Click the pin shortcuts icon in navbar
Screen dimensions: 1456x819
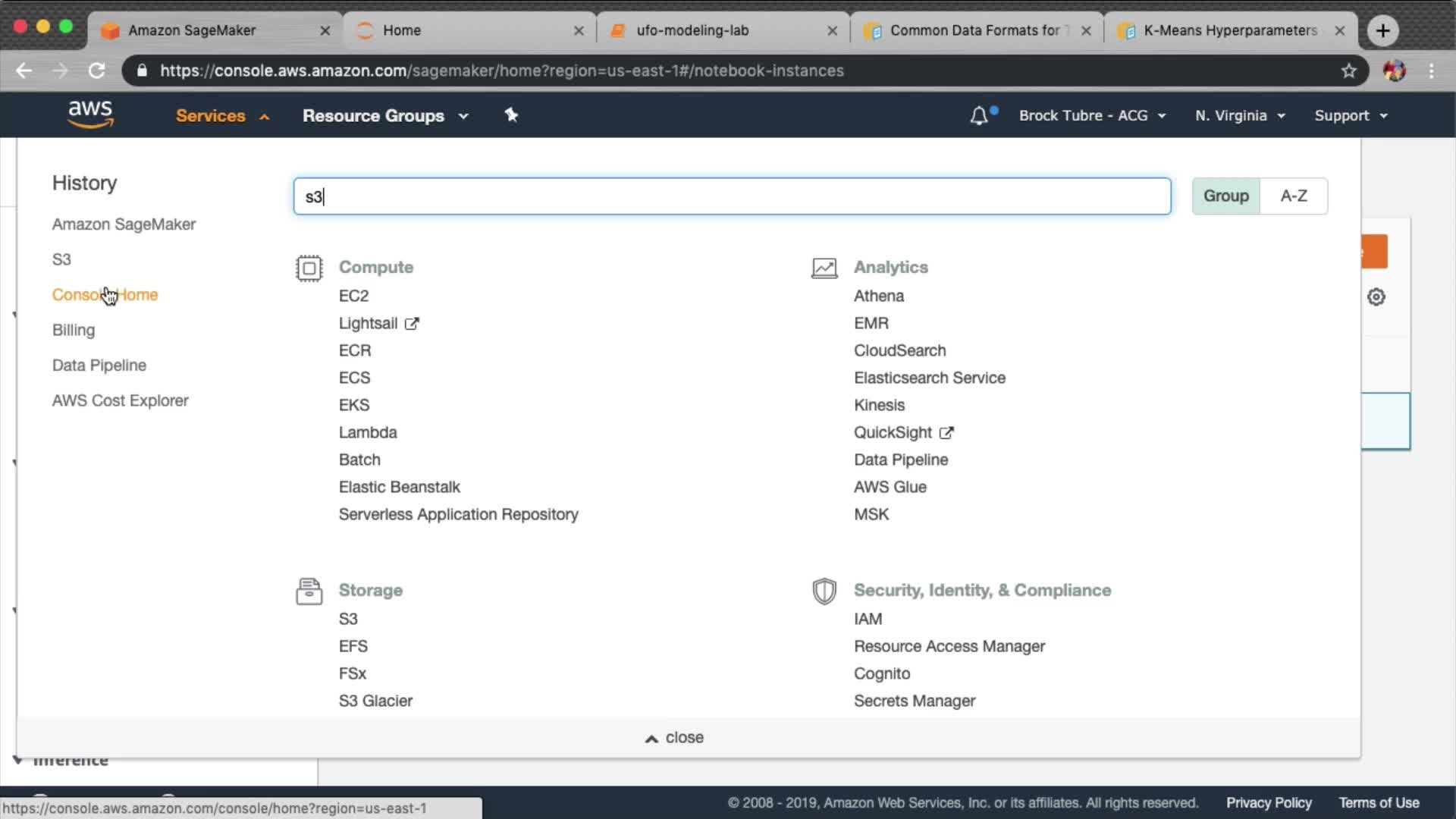coord(511,115)
